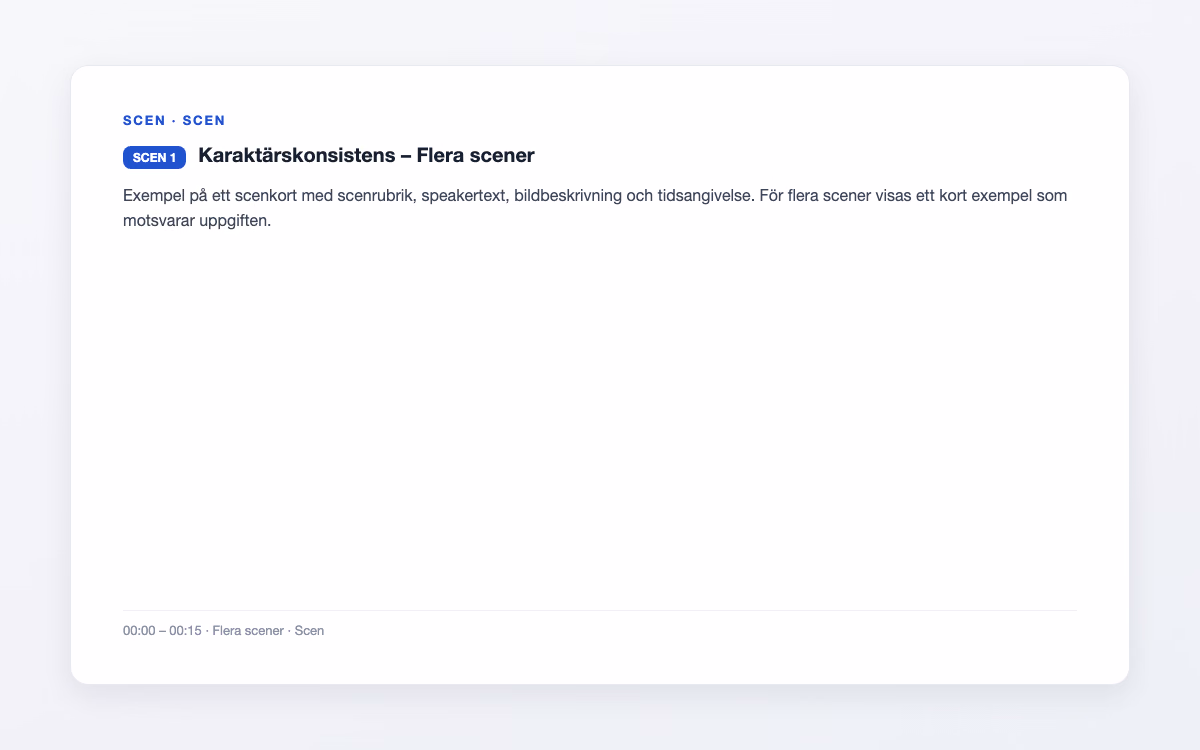The image size is (1200, 750).
Task: Click the word bildbeskrivning in the description
Action: point(568,195)
